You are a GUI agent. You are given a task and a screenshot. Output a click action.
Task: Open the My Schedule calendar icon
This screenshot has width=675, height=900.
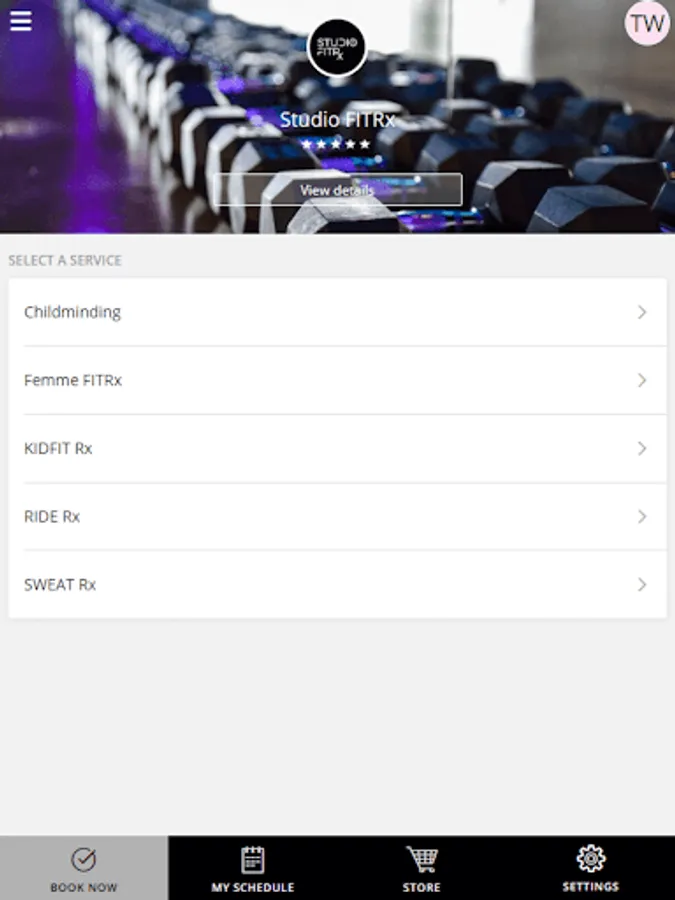point(253,859)
